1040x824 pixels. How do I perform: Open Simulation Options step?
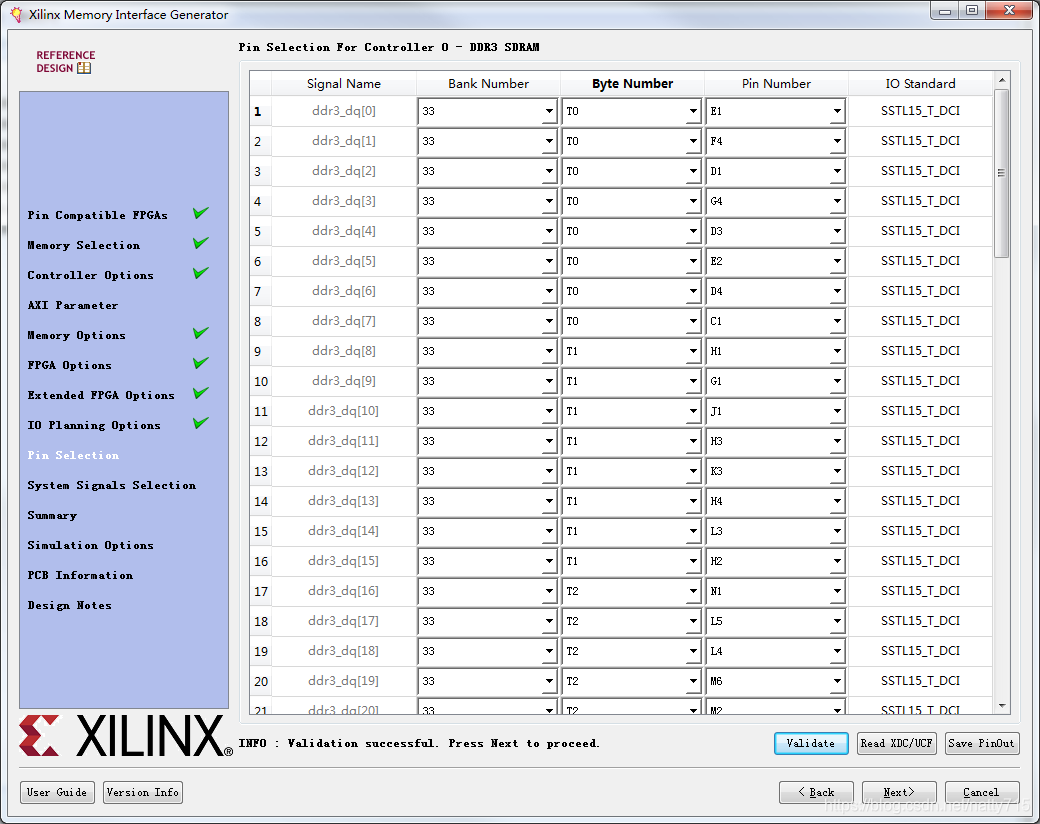tap(90, 545)
